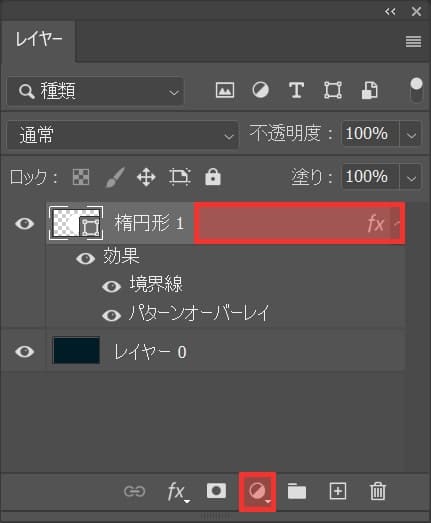Filter for type layers icon

(x=296, y=90)
